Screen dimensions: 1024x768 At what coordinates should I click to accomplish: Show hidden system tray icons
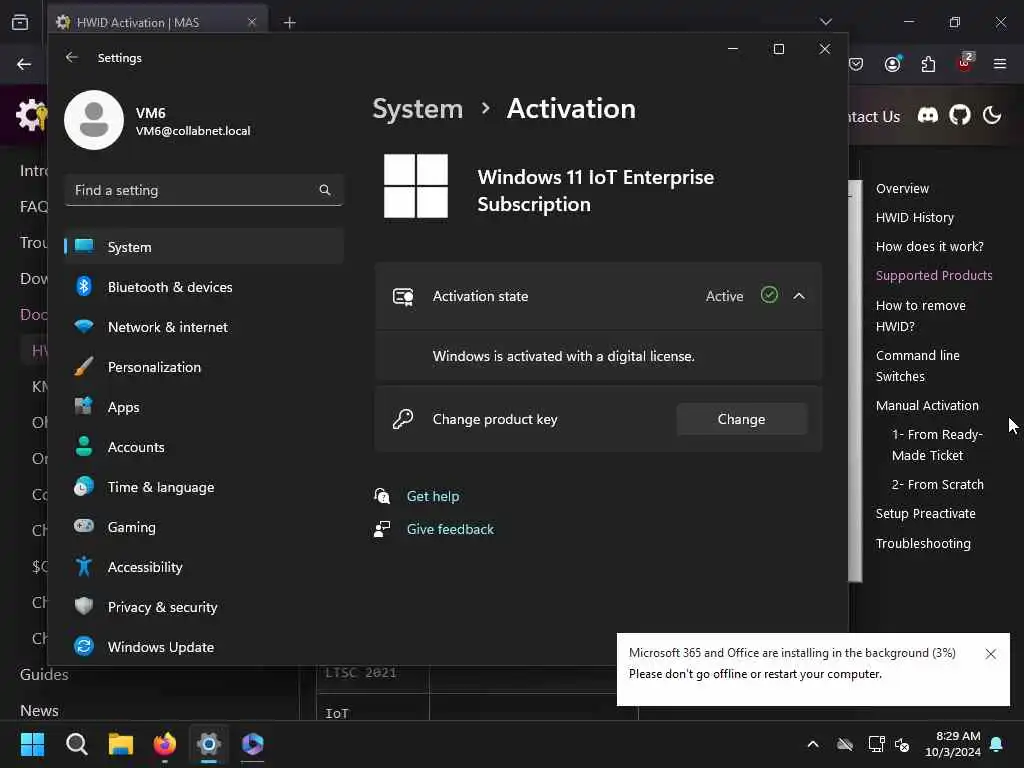click(x=812, y=744)
